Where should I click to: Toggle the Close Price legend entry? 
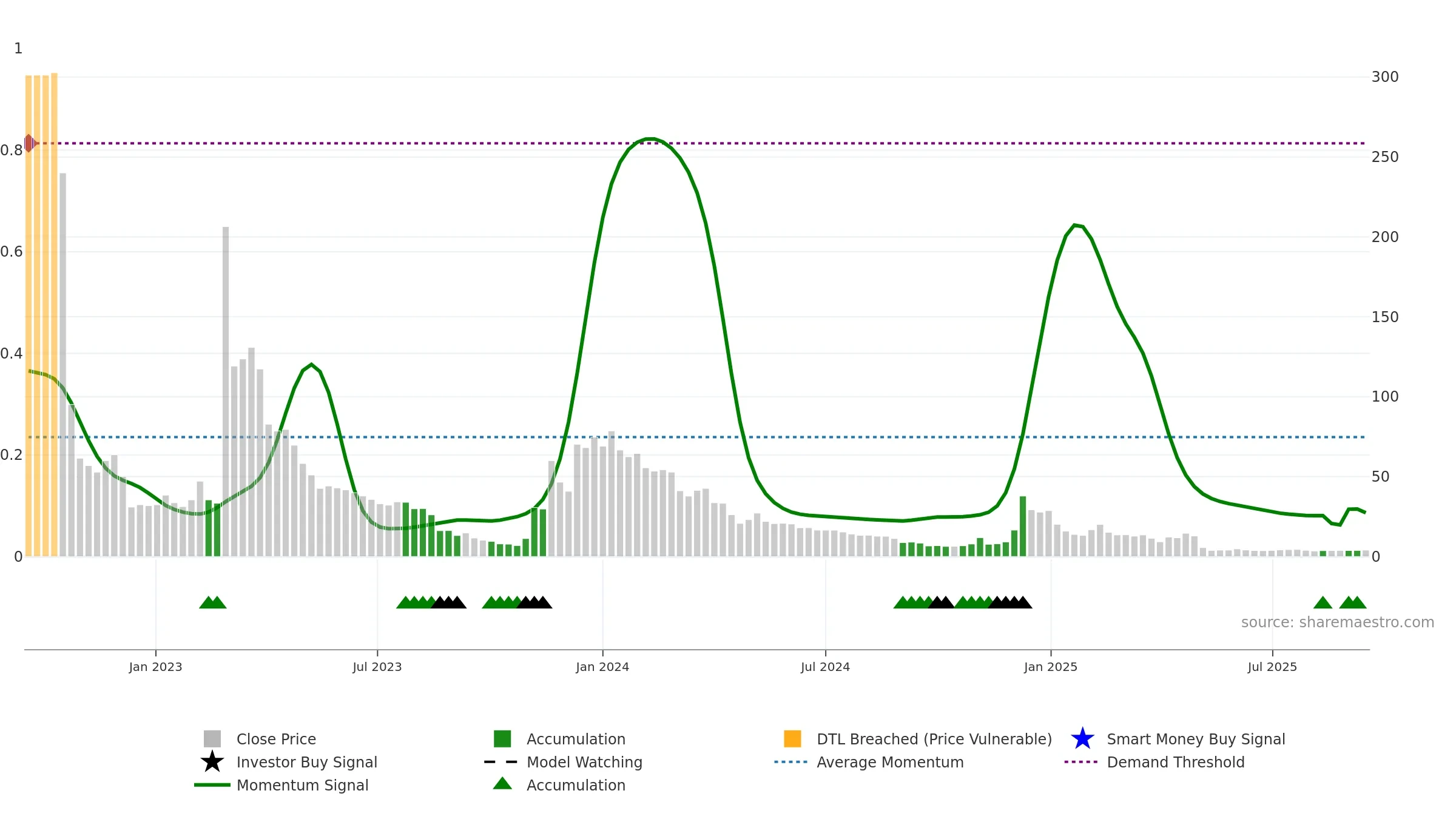(x=276, y=739)
